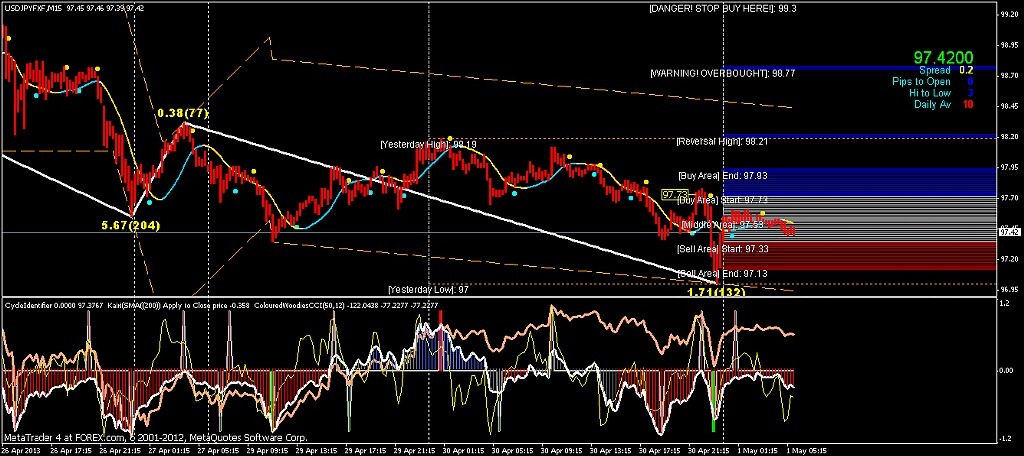
Task: Select the DANGER! STOP BUY HERE 99.3 label
Action: pyautogui.click(x=724, y=8)
